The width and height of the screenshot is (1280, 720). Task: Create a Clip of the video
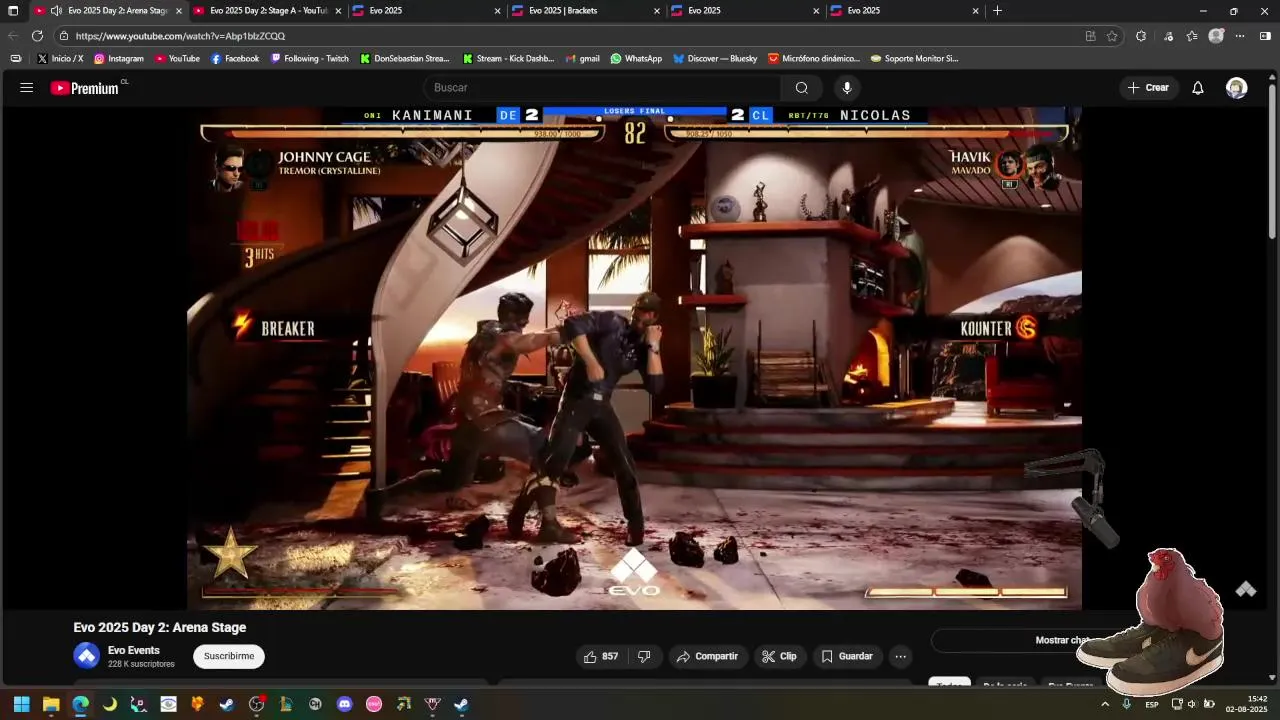click(779, 657)
